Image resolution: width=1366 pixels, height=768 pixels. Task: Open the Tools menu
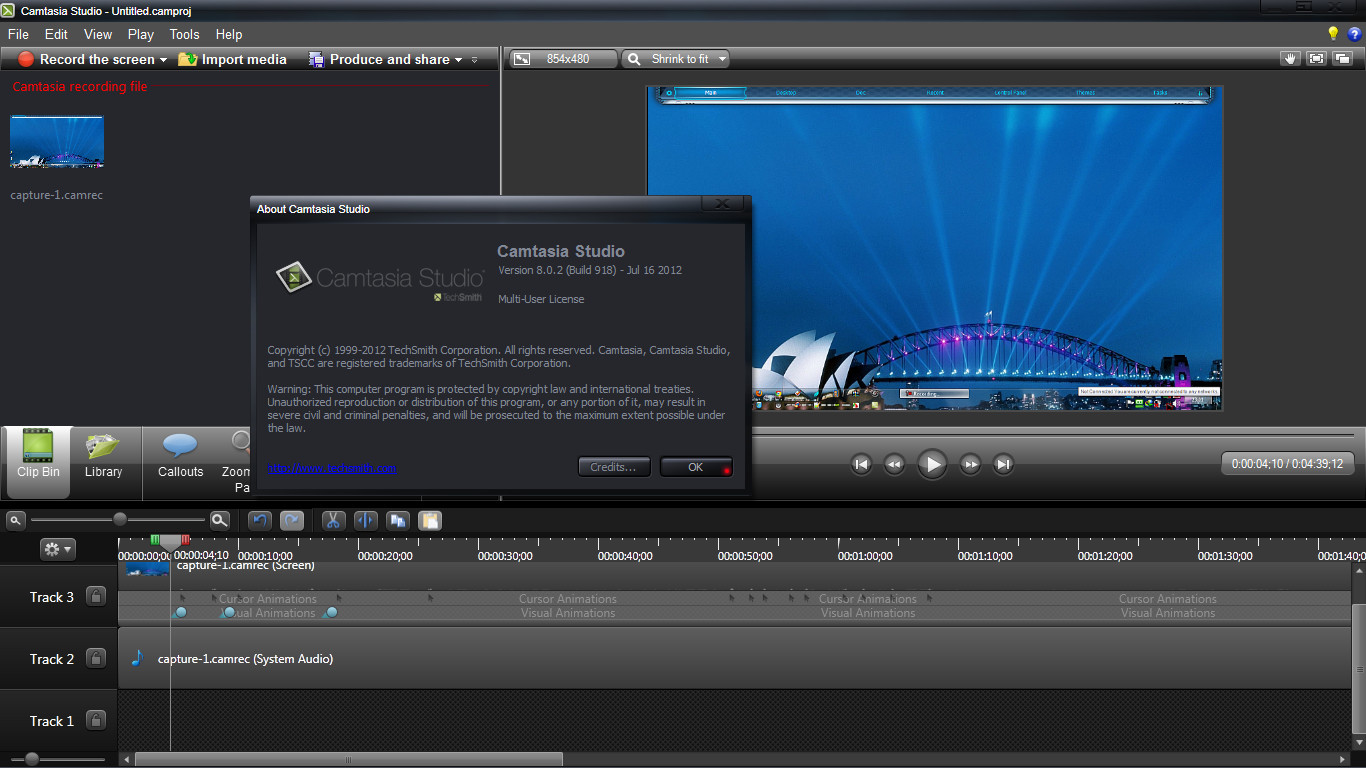tap(184, 34)
